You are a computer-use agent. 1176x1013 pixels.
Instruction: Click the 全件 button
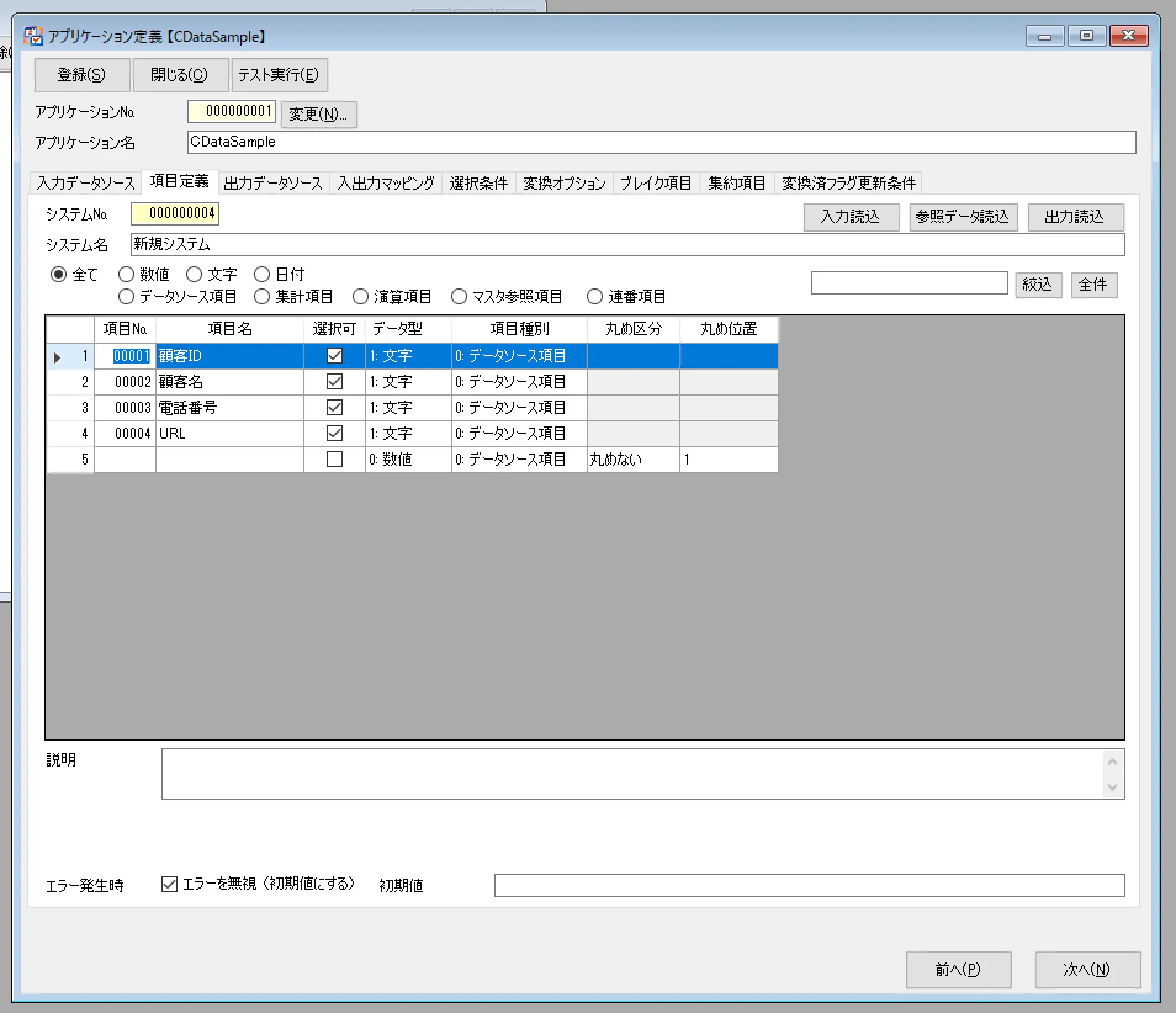pos(1094,285)
